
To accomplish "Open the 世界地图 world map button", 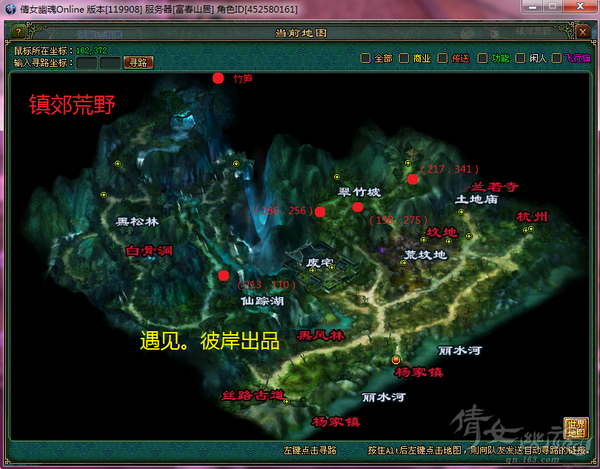I will 576,428.
